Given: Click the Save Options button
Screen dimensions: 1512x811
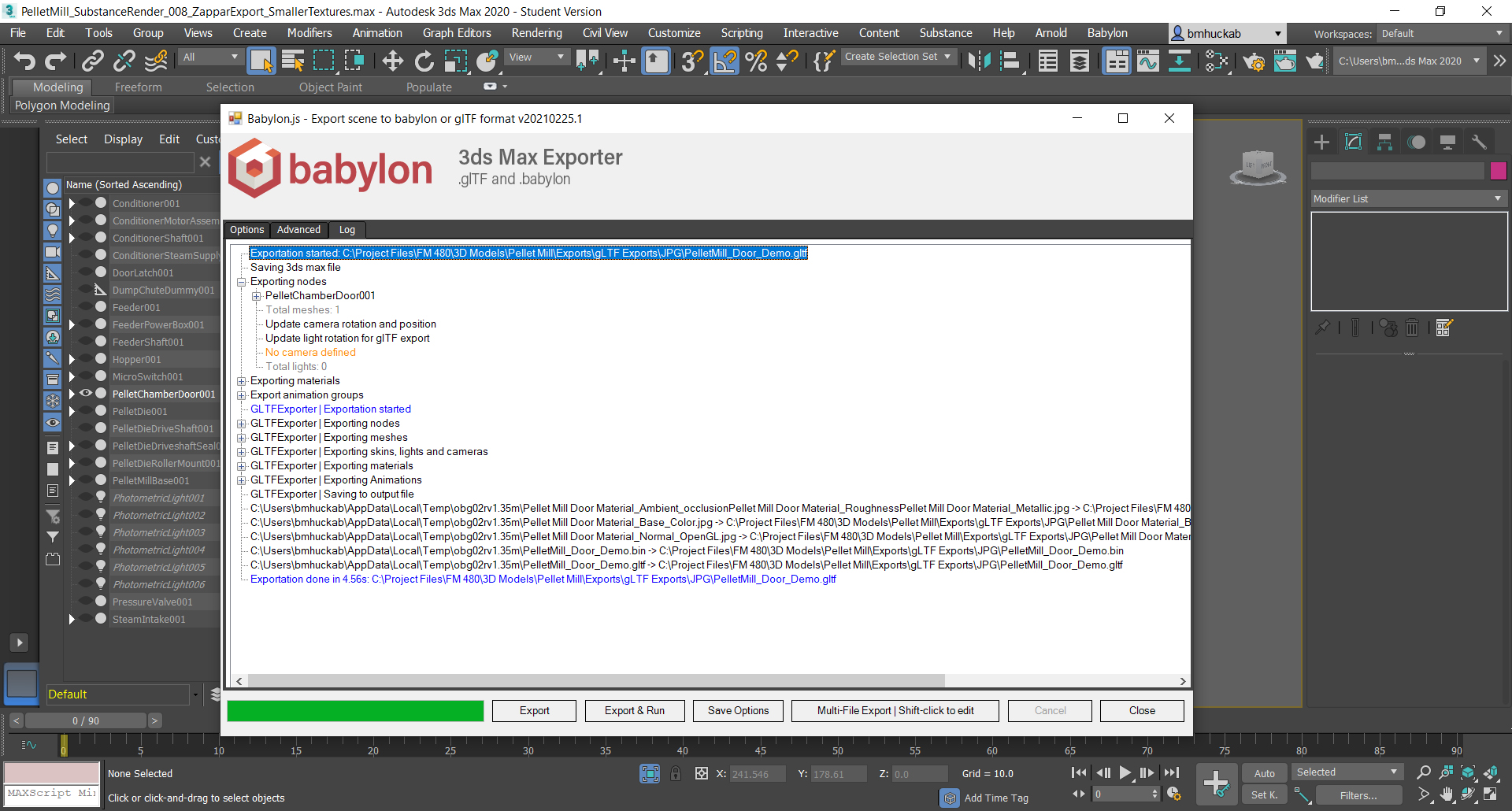Looking at the screenshot, I should coord(738,710).
